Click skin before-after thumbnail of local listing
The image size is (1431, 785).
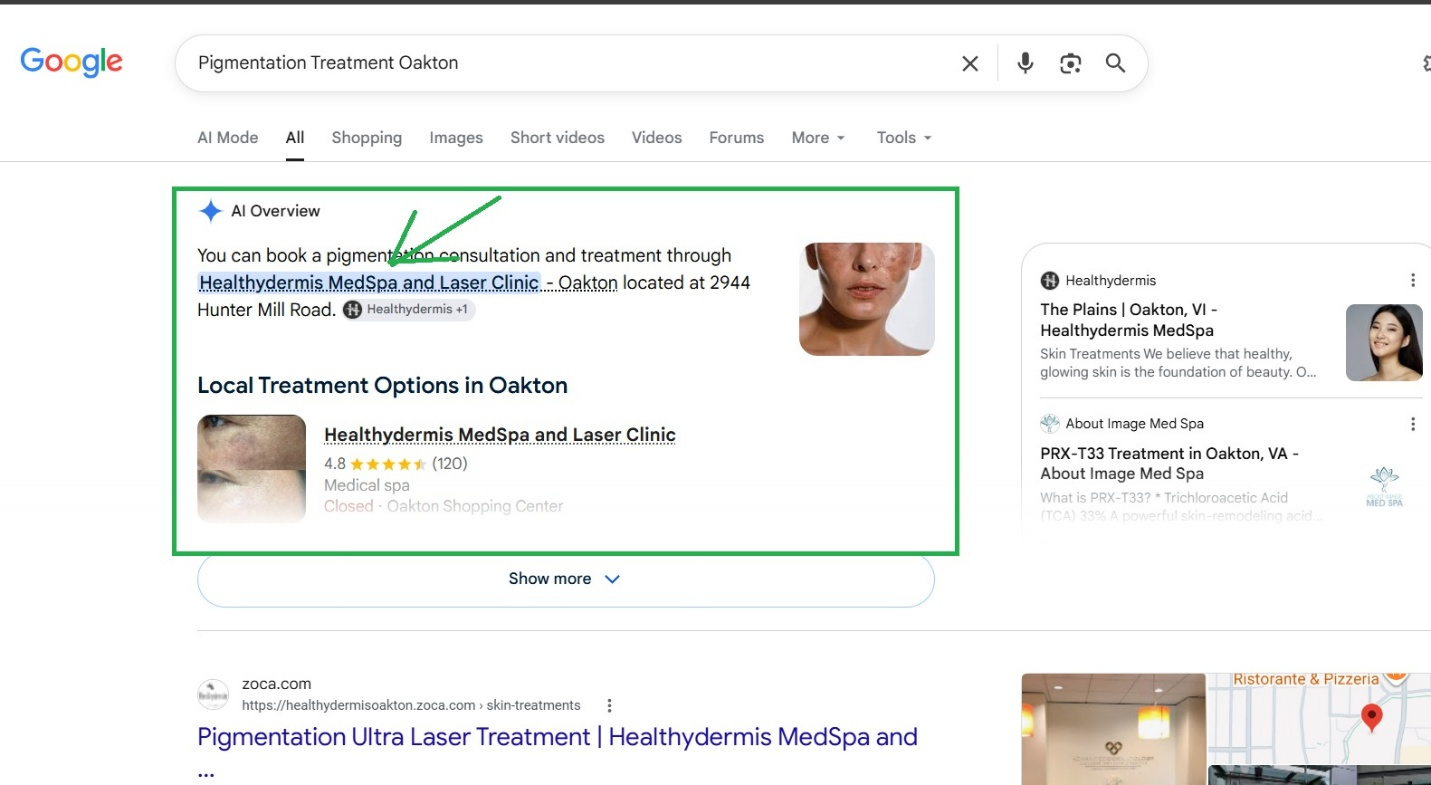point(252,469)
